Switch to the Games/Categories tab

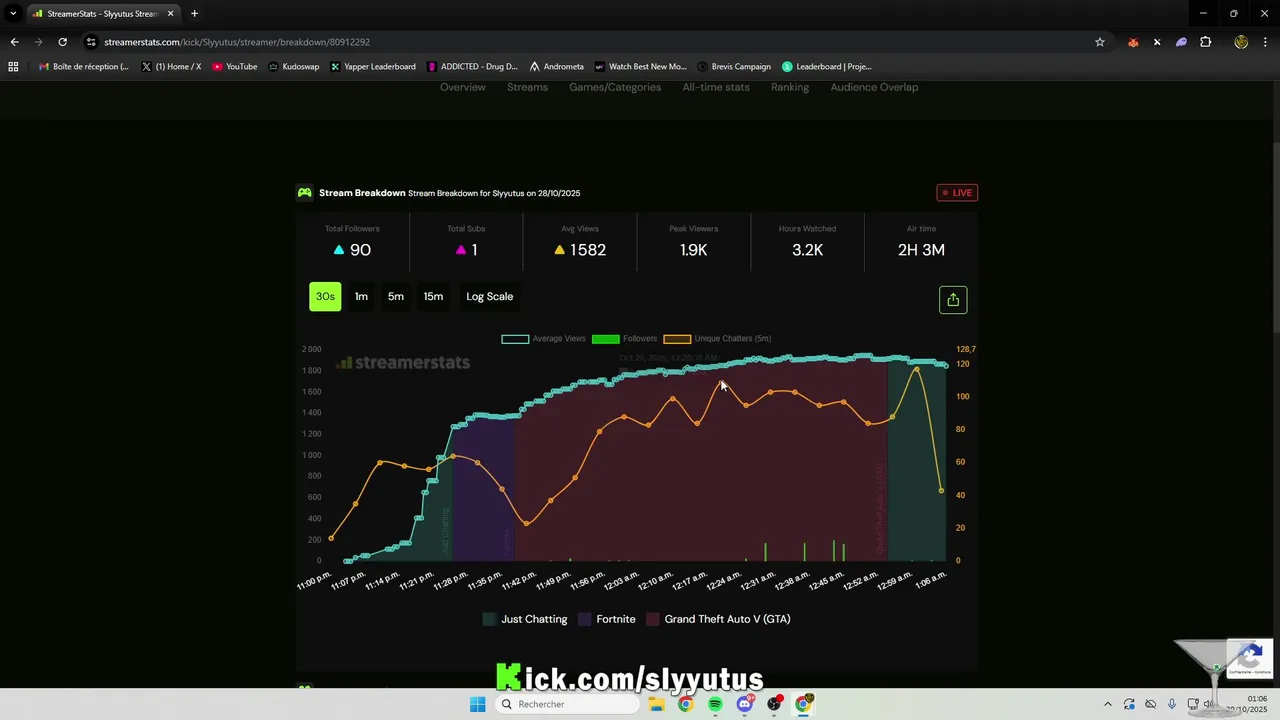tap(615, 87)
